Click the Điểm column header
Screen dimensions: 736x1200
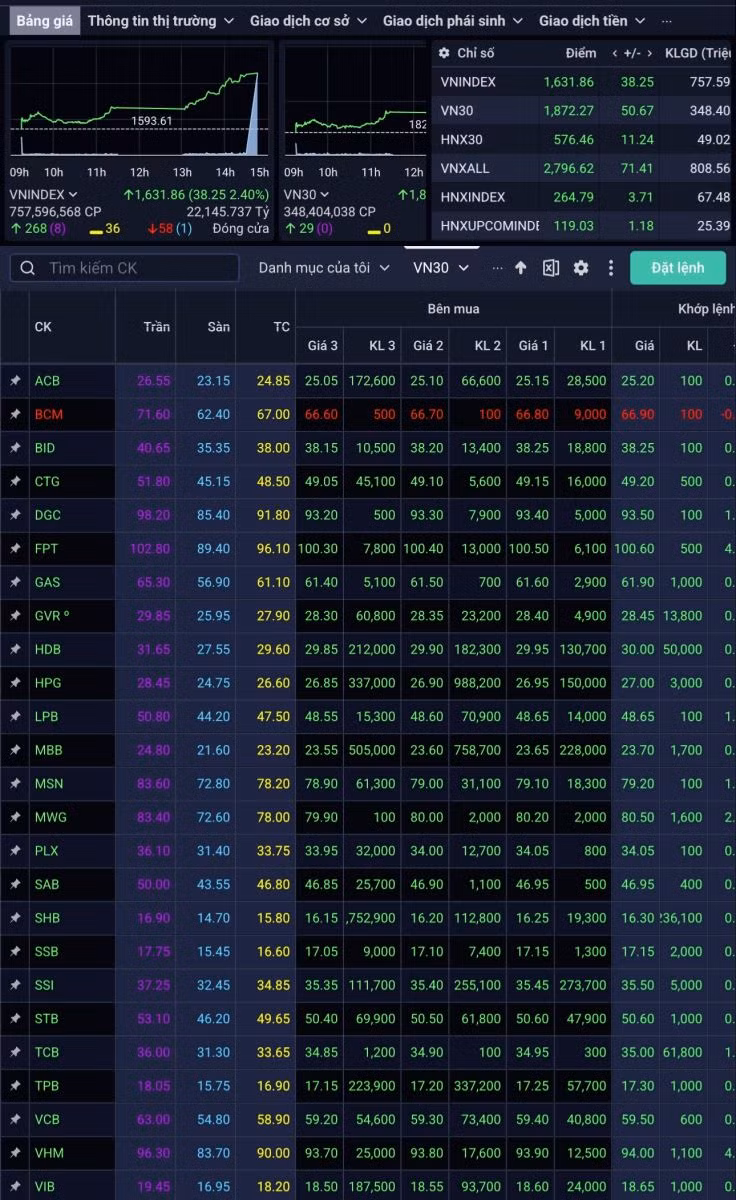[x=580, y=53]
